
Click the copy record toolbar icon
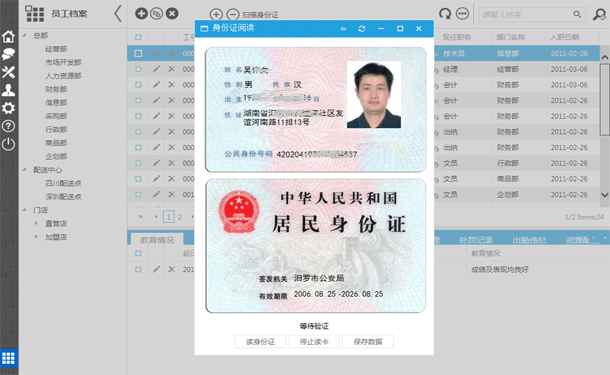tap(156, 14)
